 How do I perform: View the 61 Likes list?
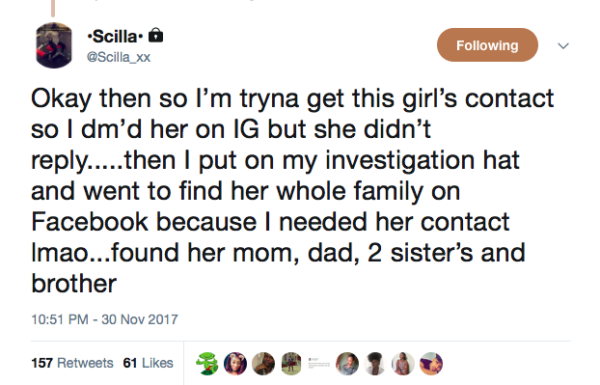(x=148, y=363)
